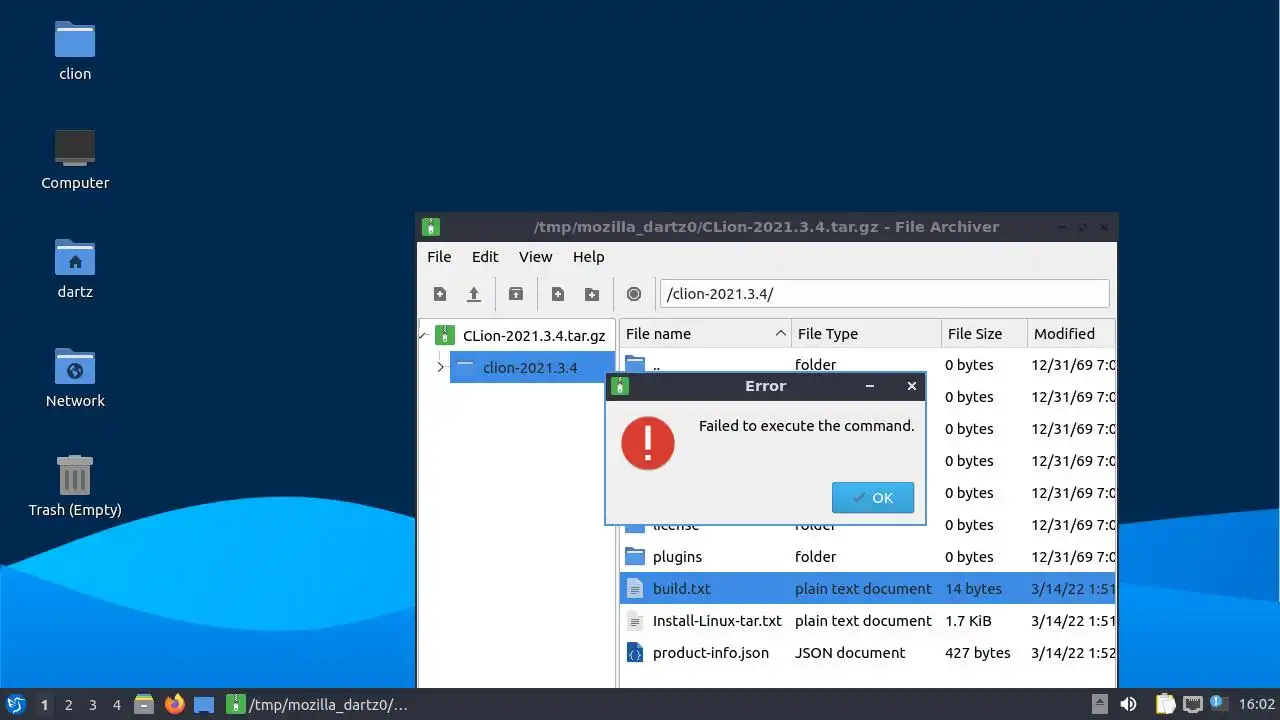1280x720 pixels.
Task: Click the Extract archive toolbar icon
Action: pyautogui.click(x=516, y=294)
